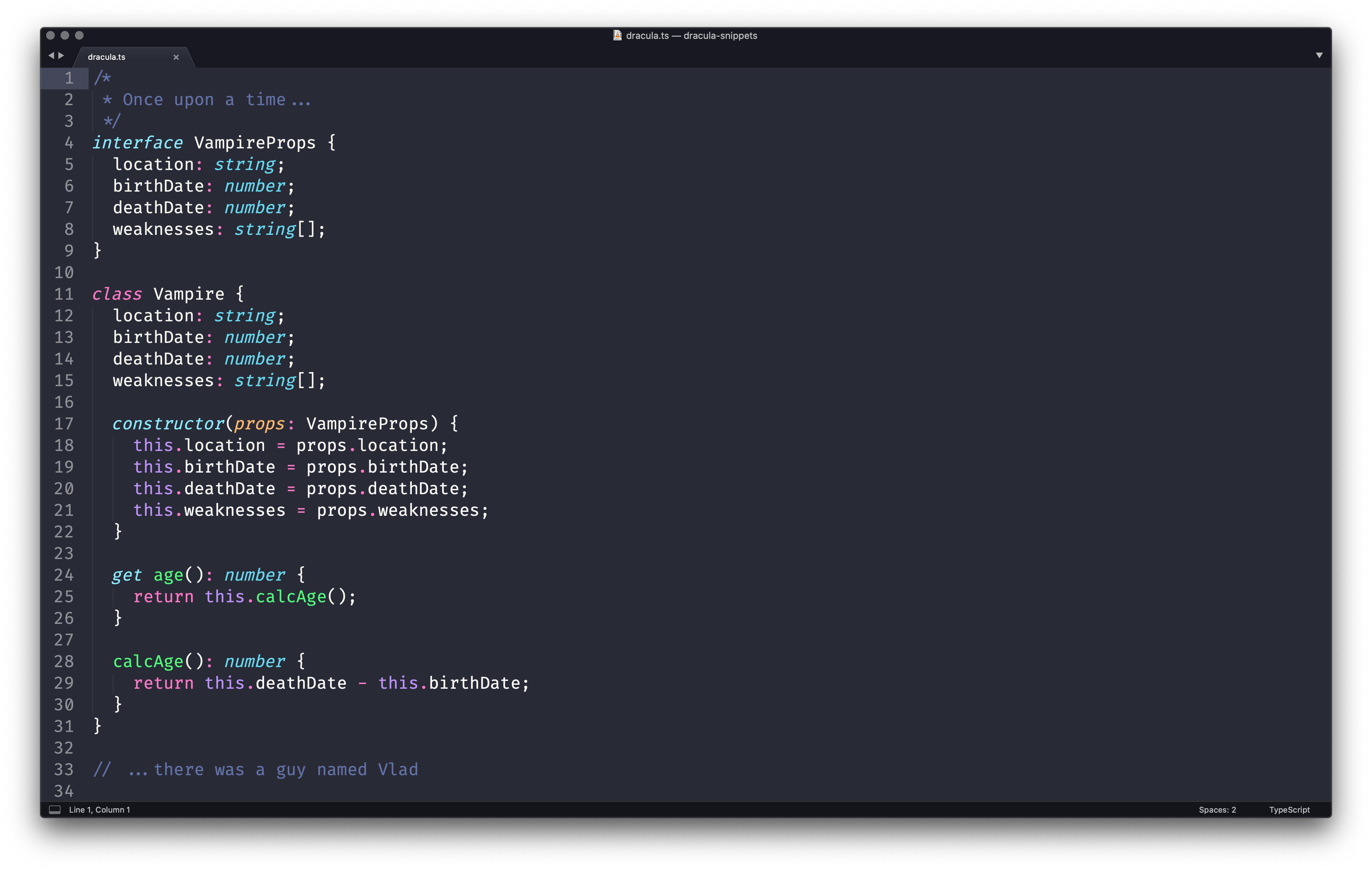Select the dracula.ts tab
1372x871 pixels.
pos(107,57)
